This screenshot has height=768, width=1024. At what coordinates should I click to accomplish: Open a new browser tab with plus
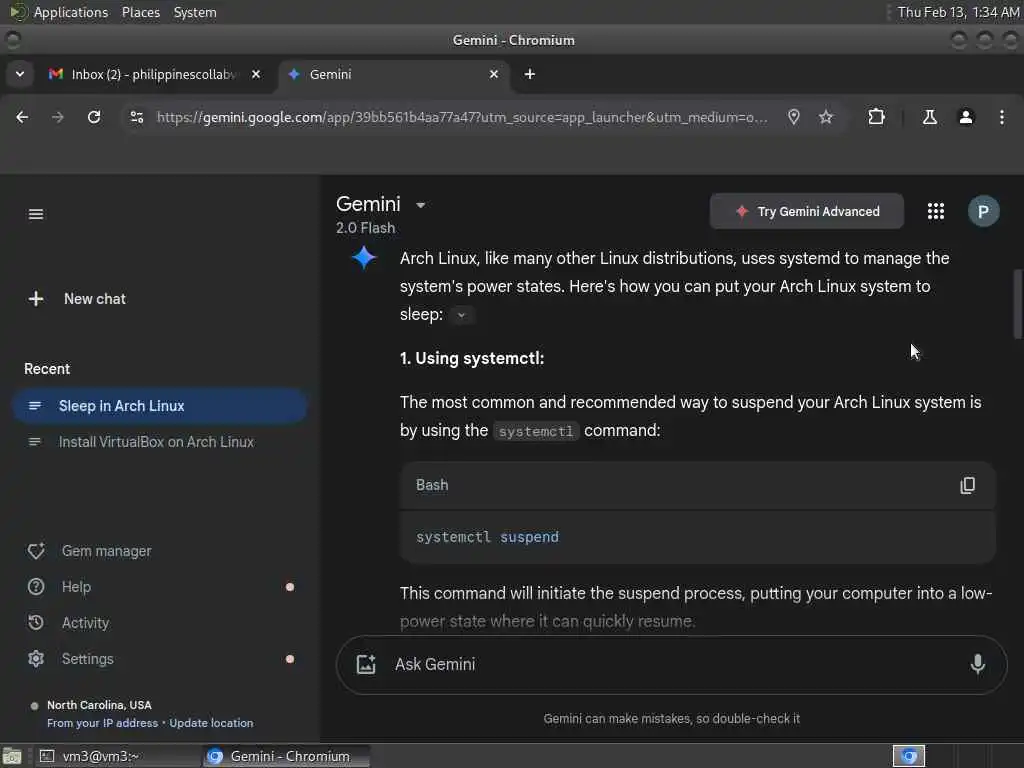[x=530, y=74]
